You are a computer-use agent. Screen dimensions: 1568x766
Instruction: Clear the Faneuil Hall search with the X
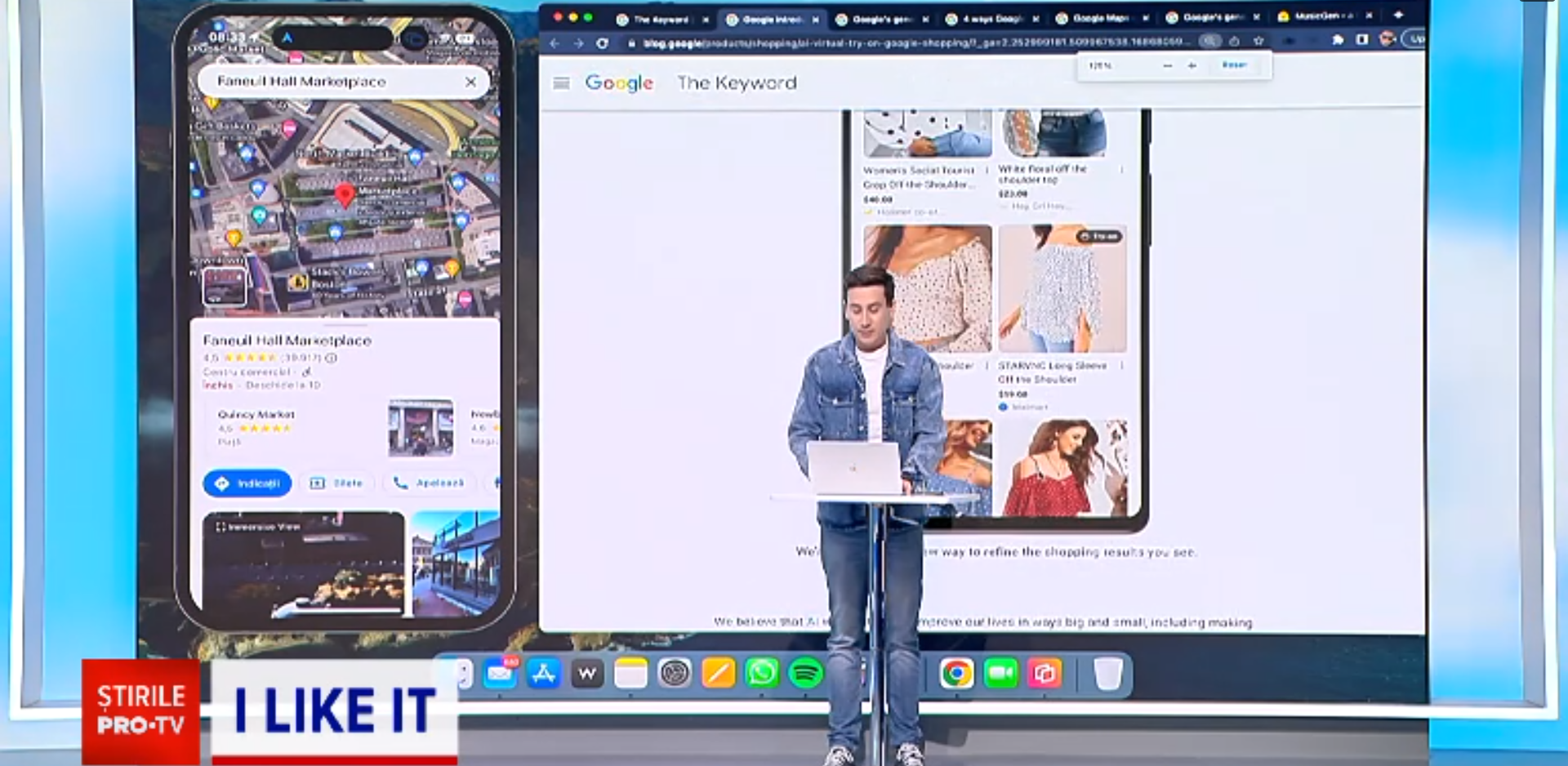(x=470, y=82)
